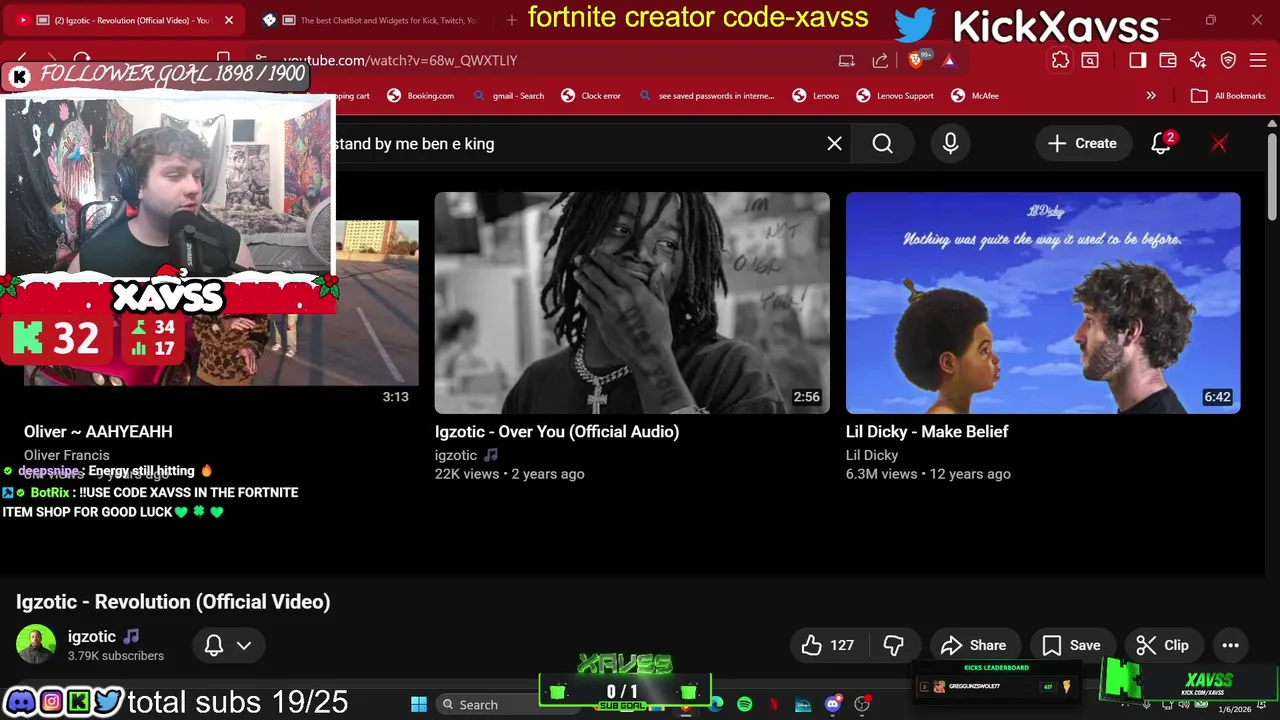The width and height of the screenshot is (1280, 720).
Task: Click the Brave Shields lion icon
Action: (916, 61)
